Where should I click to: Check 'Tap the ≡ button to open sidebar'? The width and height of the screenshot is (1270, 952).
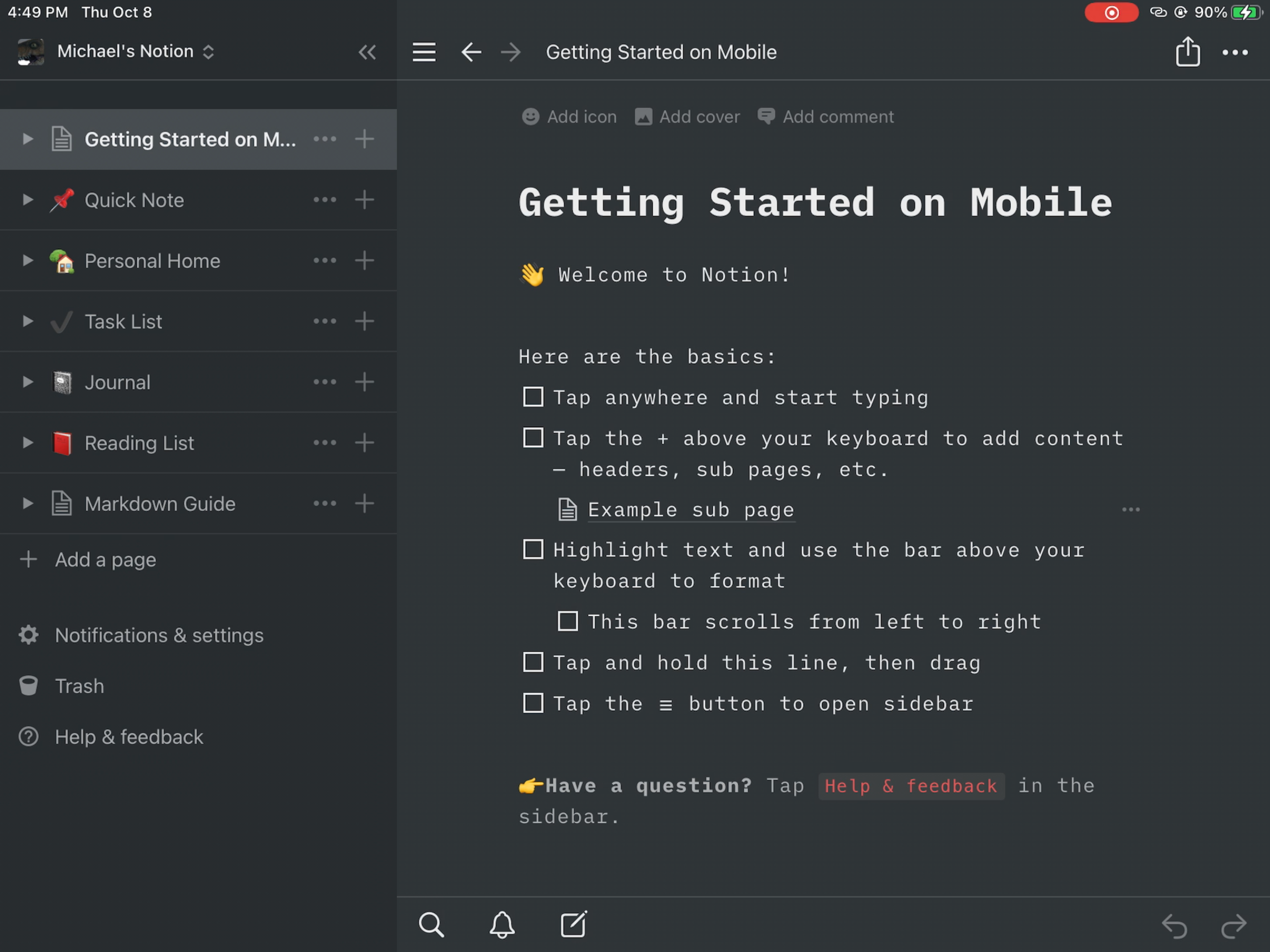point(533,703)
